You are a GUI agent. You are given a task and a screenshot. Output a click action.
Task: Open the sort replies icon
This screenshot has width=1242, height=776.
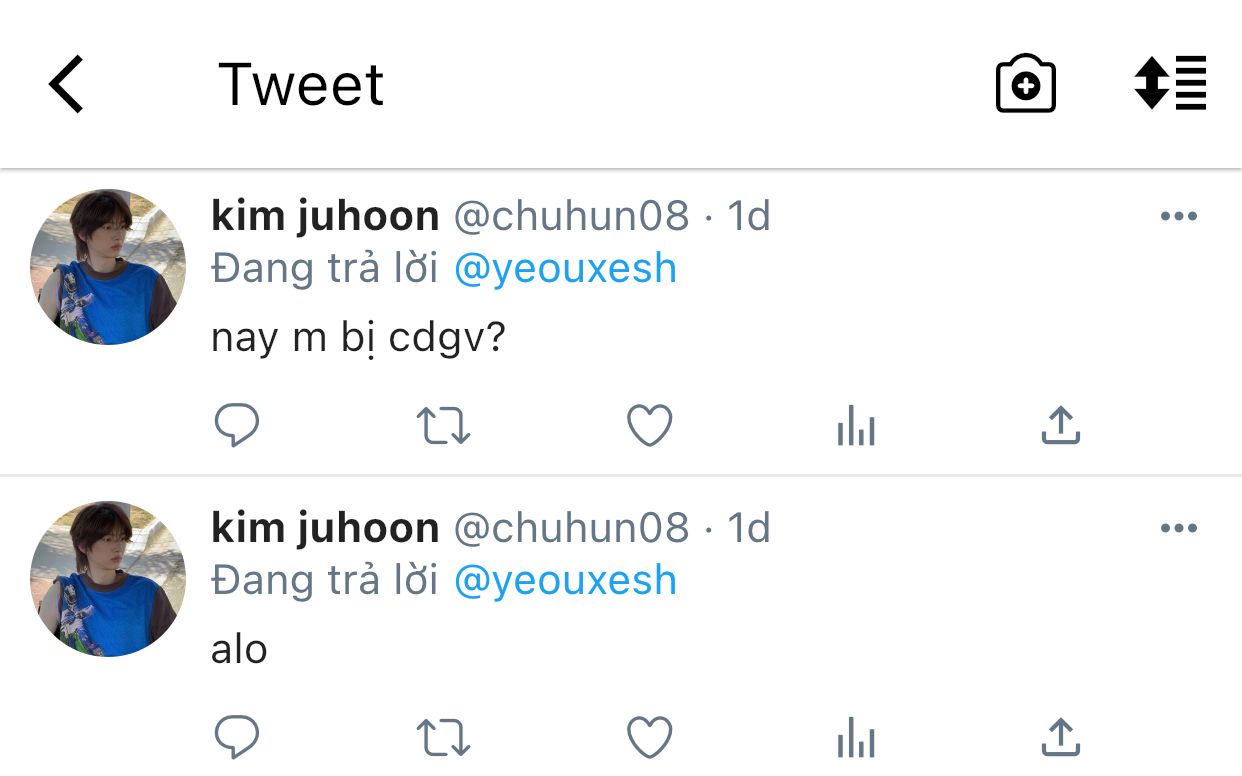[x=1170, y=84]
